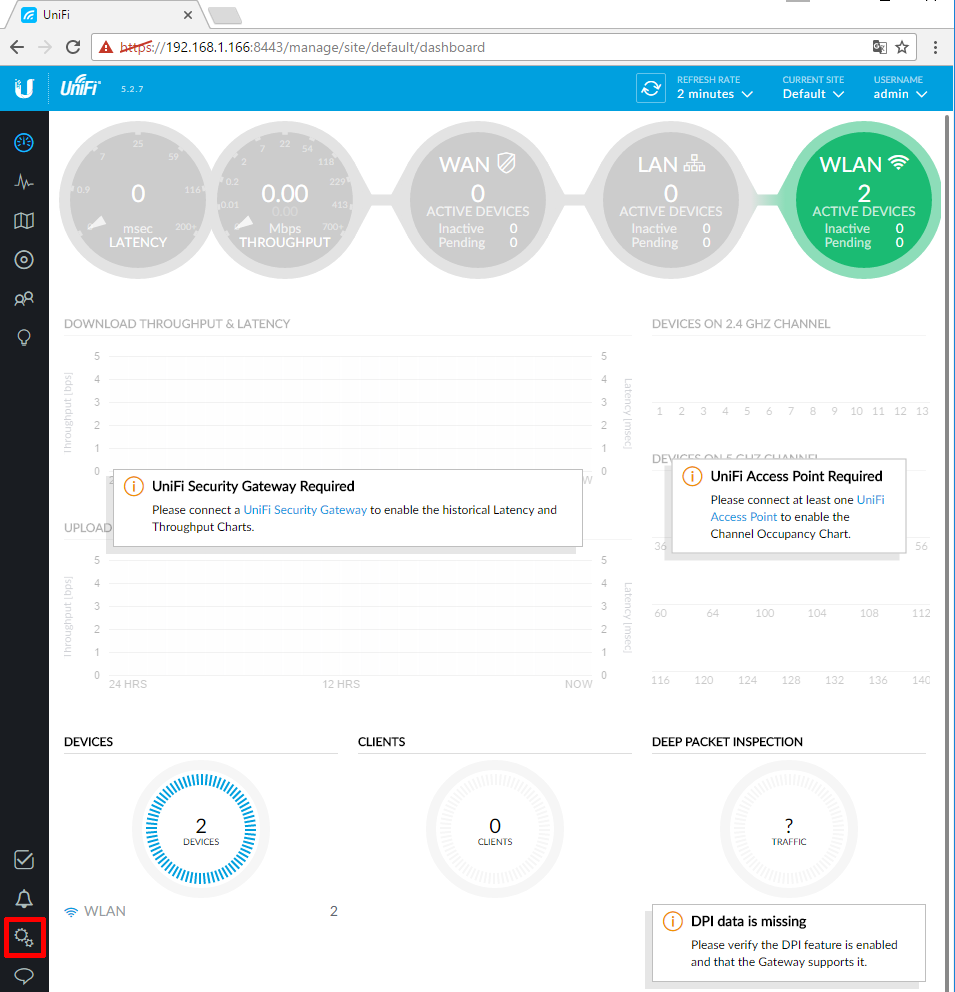Click the Ubiquiti U logo
Screen dimensions: 955x992
(x=24, y=88)
